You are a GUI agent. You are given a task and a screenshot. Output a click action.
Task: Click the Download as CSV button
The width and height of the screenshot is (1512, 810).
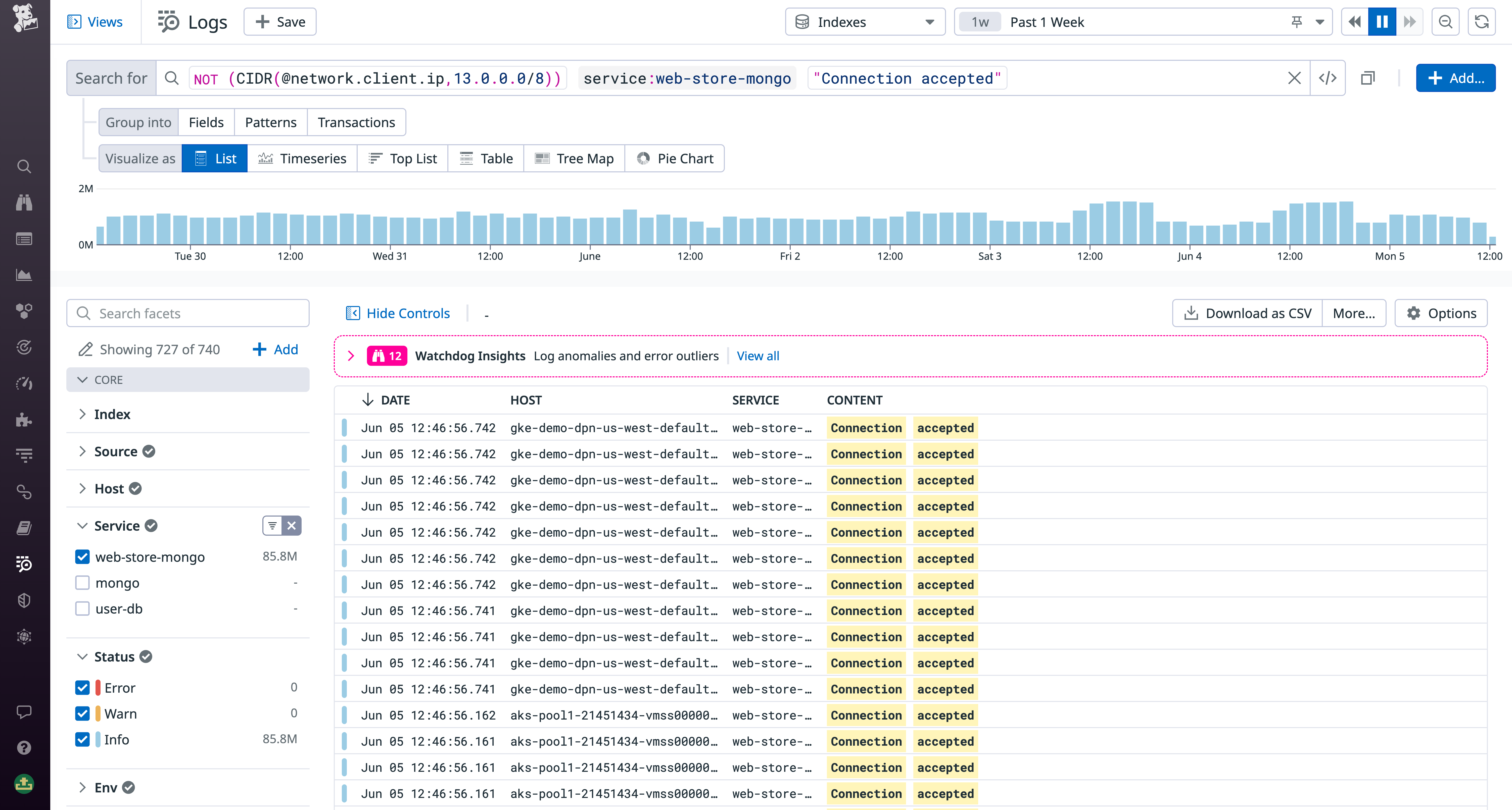pyautogui.click(x=1246, y=313)
